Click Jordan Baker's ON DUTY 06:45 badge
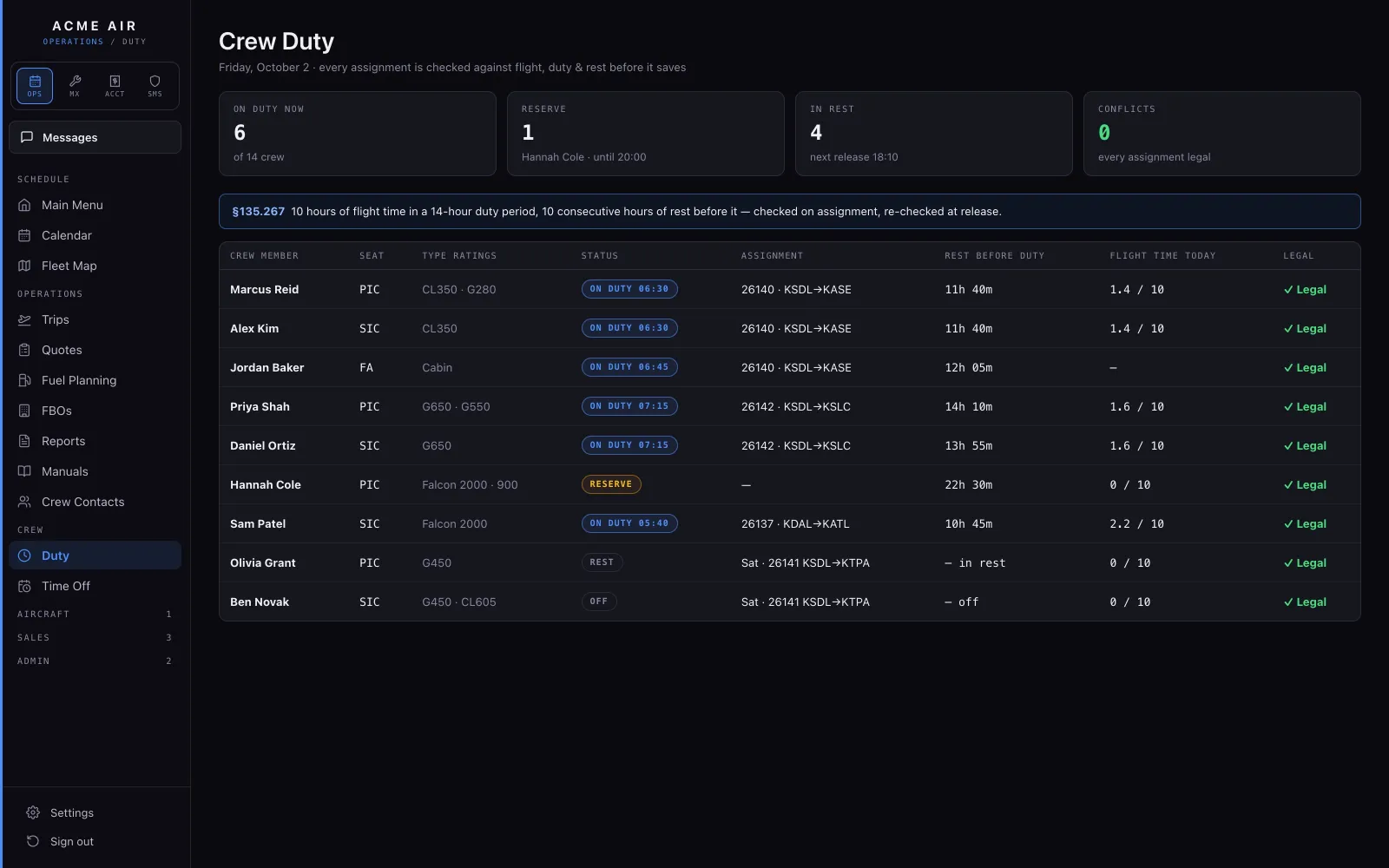1389x868 pixels. tap(629, 367)
